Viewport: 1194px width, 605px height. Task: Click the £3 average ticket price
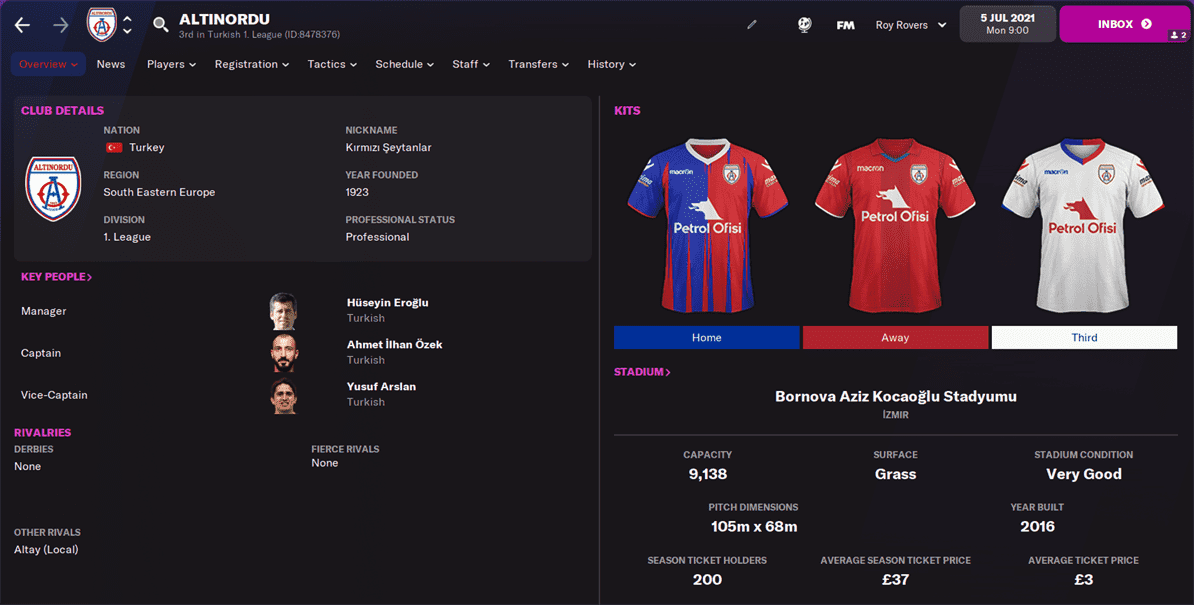(x=1084, y=580)
